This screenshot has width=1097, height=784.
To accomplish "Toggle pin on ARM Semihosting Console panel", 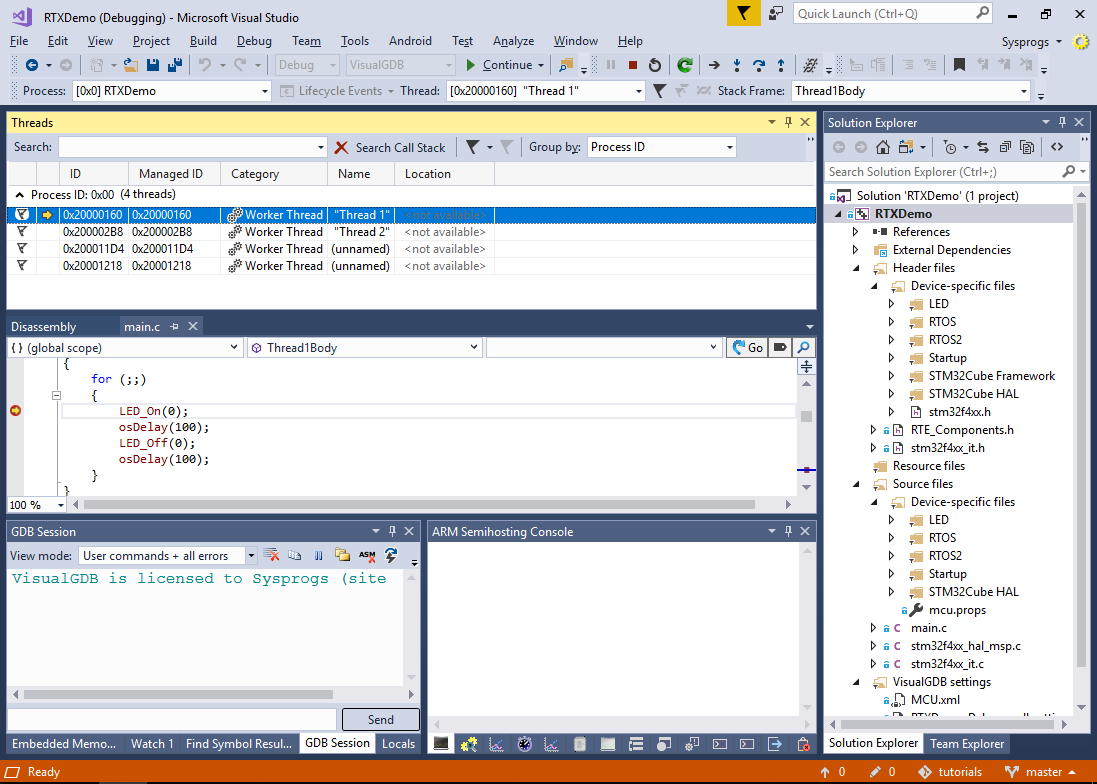I will [788, 532].
